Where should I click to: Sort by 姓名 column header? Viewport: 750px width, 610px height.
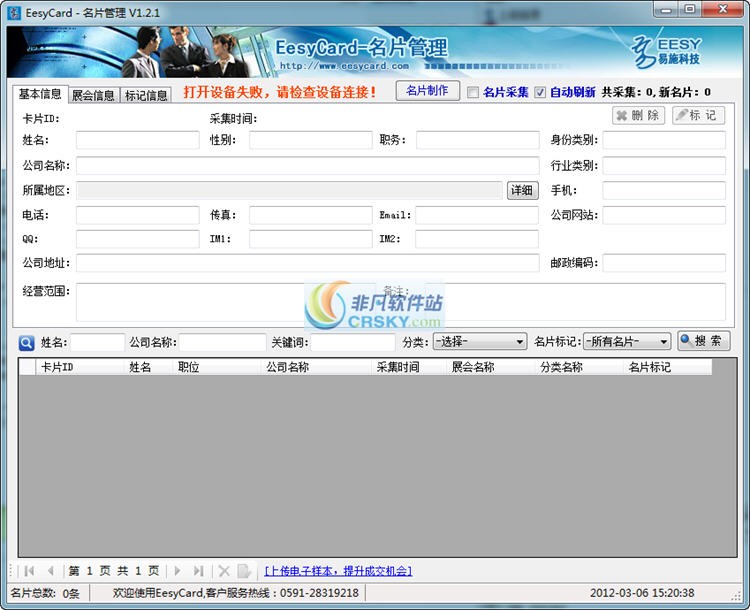148,367
